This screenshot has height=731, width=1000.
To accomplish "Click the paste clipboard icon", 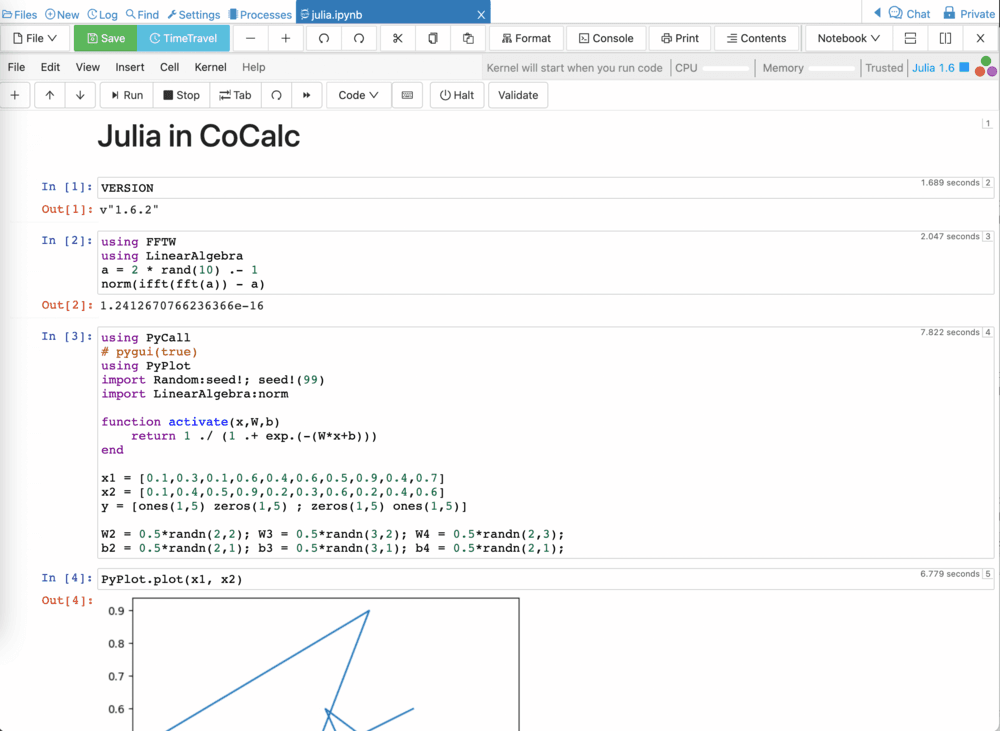I will pyautogui.click(x=468, y=38).
